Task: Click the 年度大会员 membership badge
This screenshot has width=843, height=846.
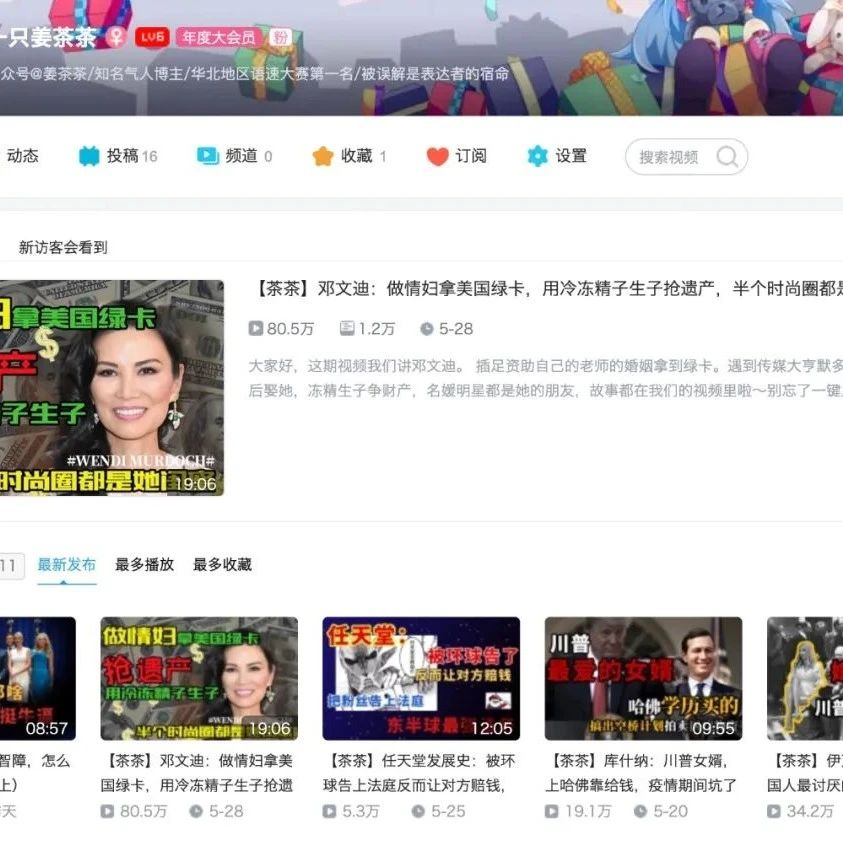Action: click(218, 37)
